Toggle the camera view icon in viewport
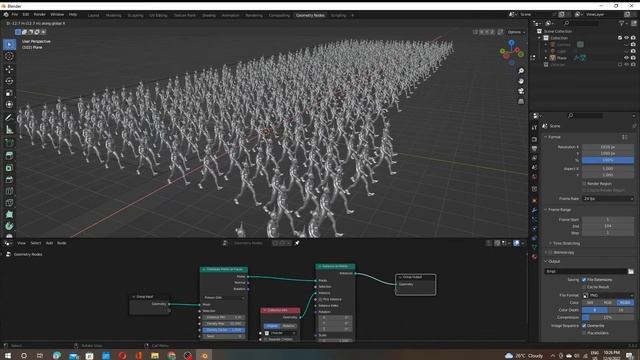The width and height of the screenshot is (640, 360). click(x=521, y=91)
